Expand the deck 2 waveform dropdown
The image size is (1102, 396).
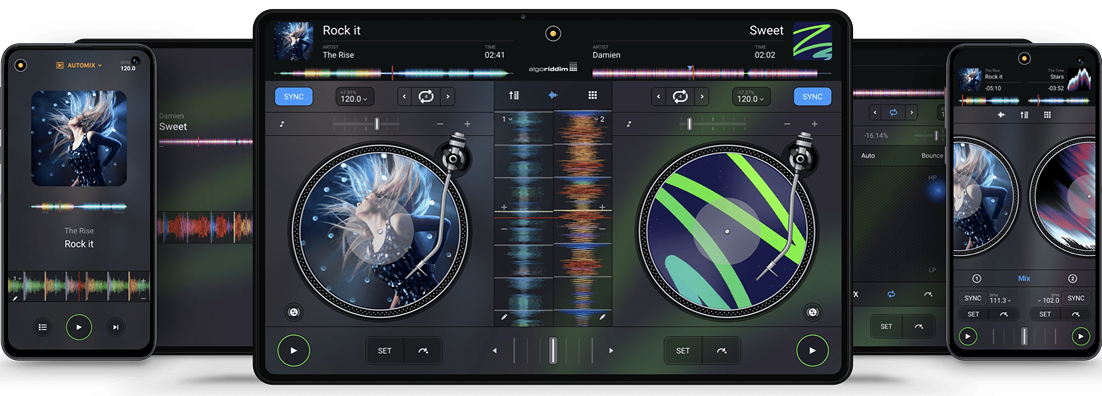pyautogui.click(x=599, y=120)
